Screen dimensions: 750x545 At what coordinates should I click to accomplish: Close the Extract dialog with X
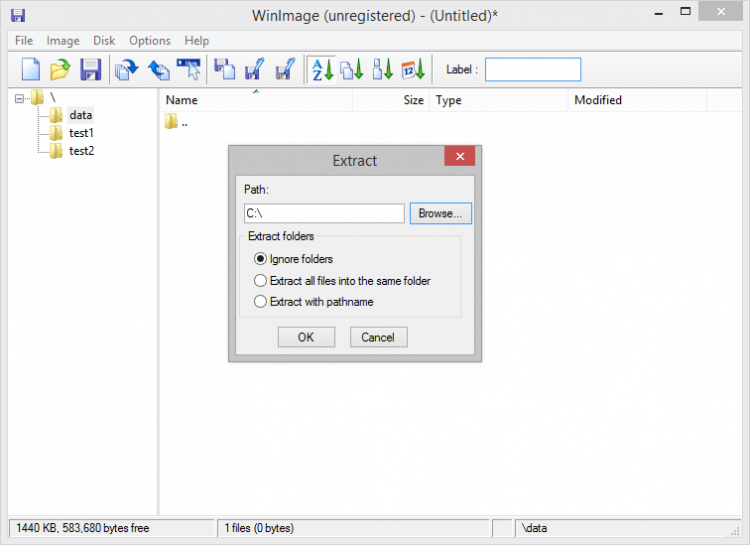(460, 156)
